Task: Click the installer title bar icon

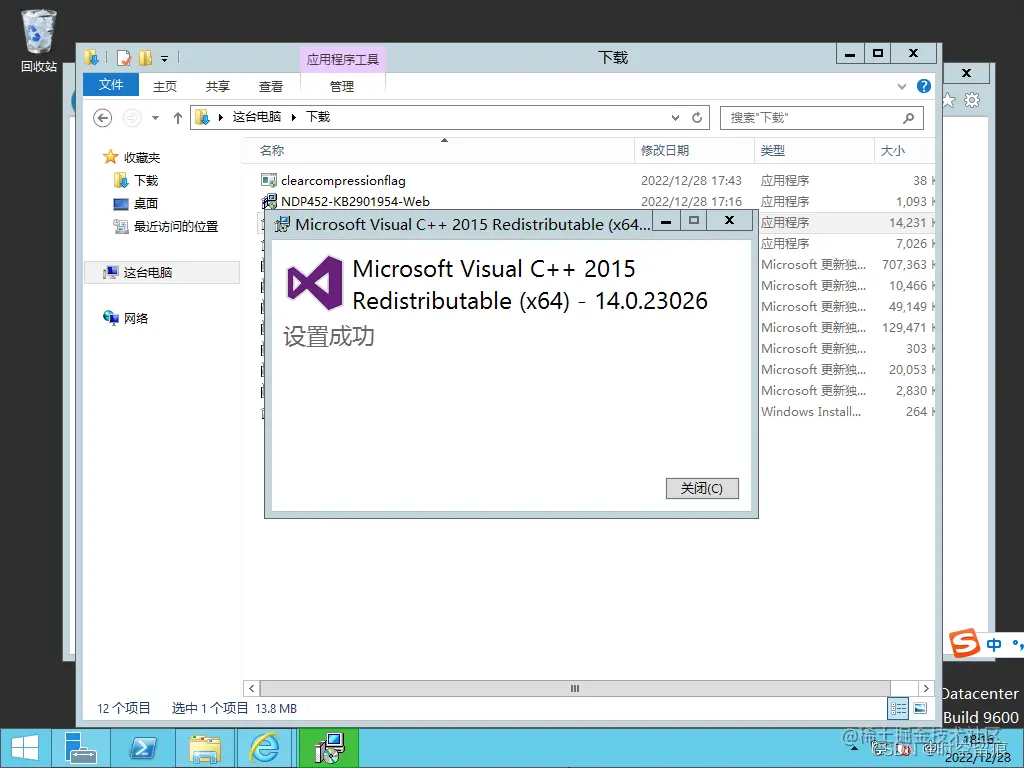Action: click(282, 224)
